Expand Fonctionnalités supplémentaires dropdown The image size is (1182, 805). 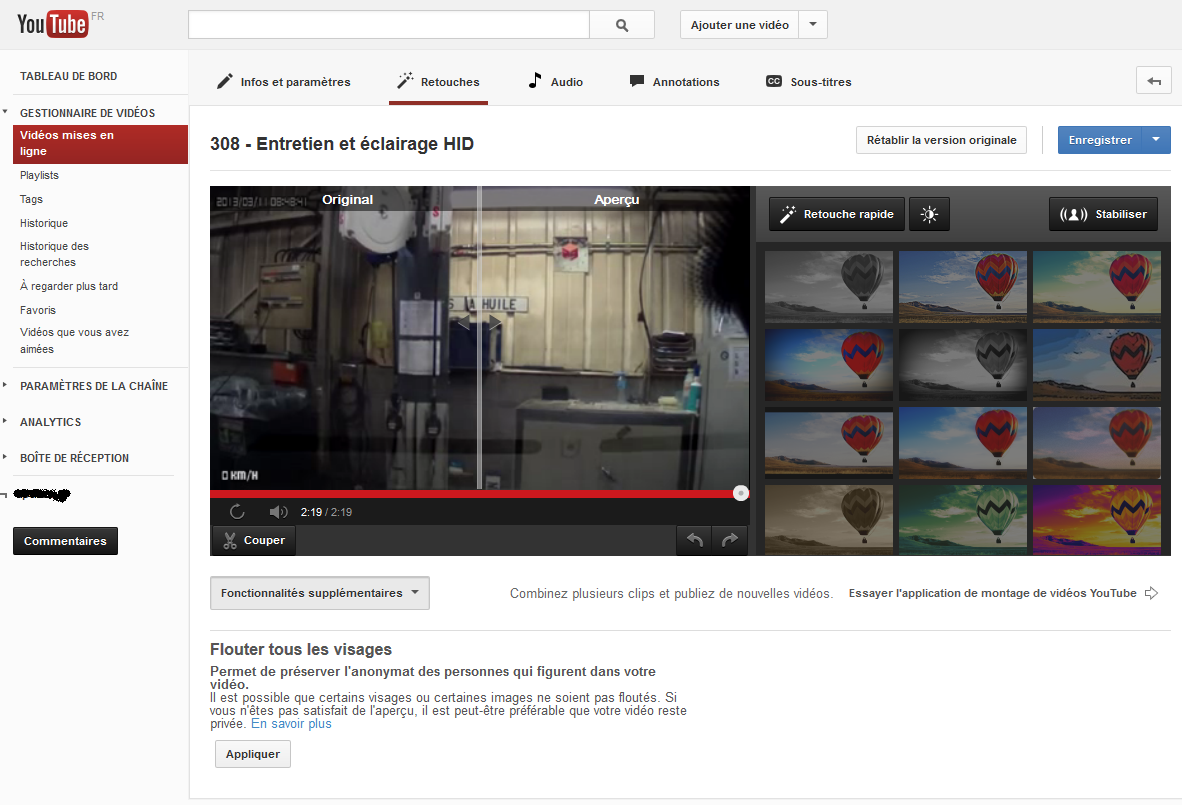point(319,593)
